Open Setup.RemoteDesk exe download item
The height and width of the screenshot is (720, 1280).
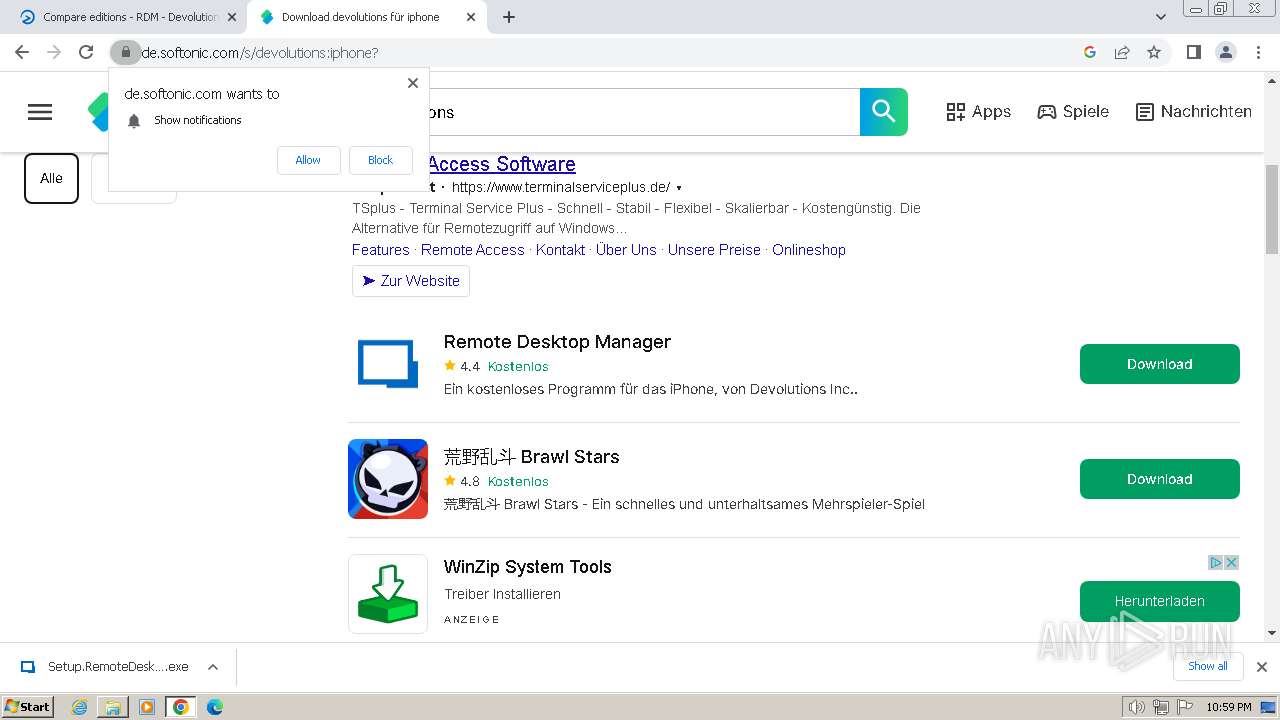click(x=107, y=667)
